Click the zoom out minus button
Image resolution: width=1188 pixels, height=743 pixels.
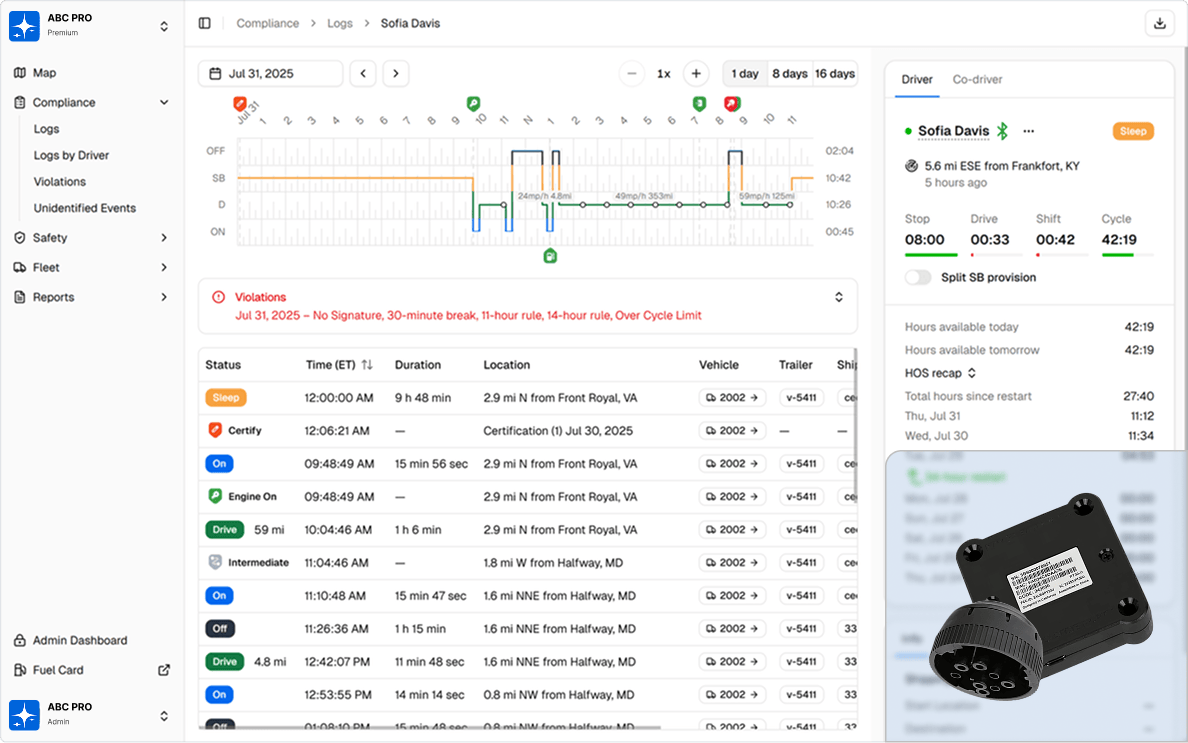pos(631,74)
